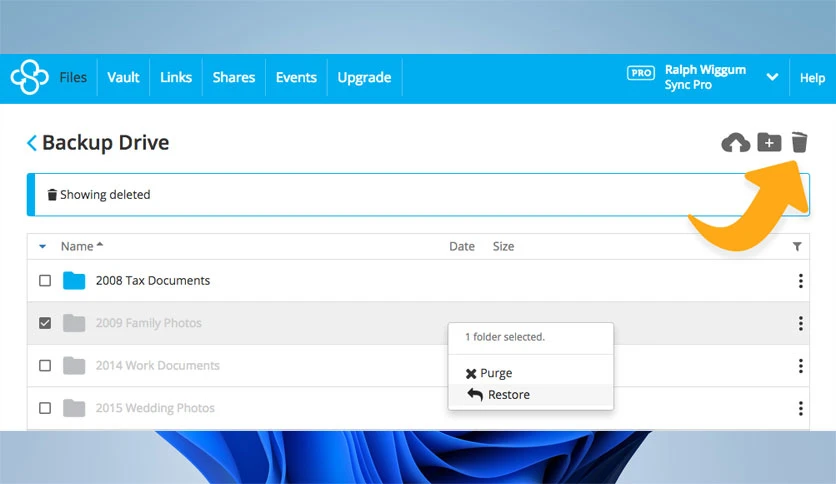Click the 1 folder selected text
This screenshot has height=484, width=836.
coord(505,337)
